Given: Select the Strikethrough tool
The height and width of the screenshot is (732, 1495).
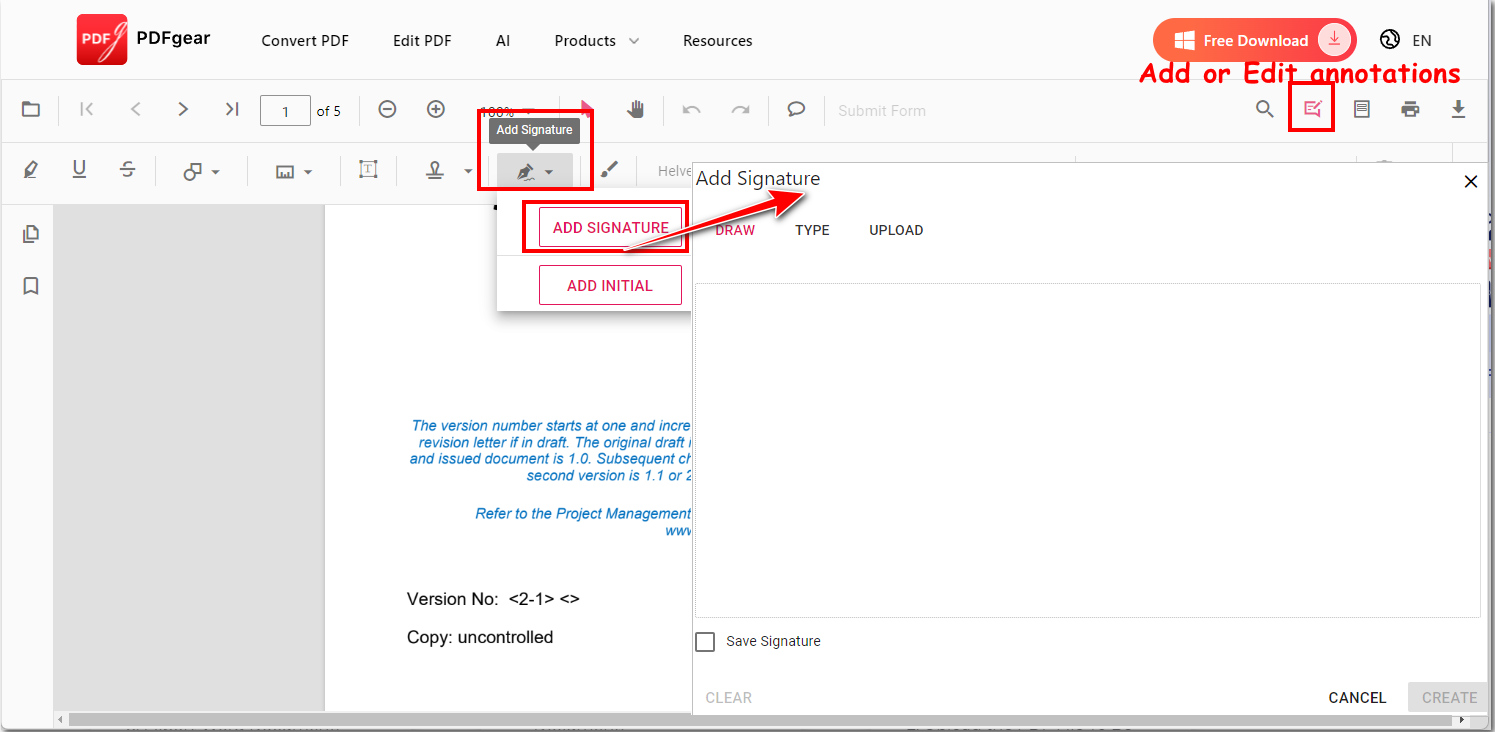Looking at the screenshot, I should (x=127, y=170).
